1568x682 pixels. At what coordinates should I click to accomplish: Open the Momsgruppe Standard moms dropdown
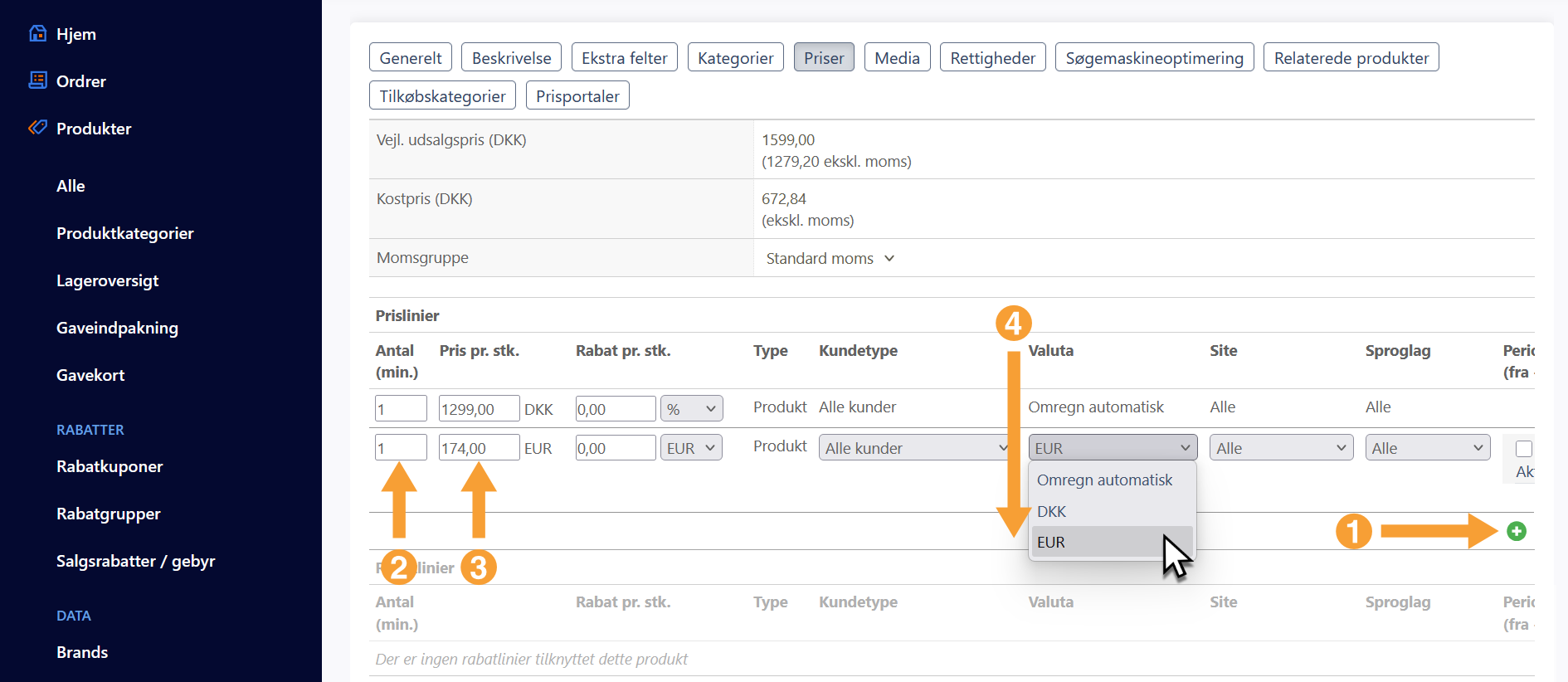[830, 259]
